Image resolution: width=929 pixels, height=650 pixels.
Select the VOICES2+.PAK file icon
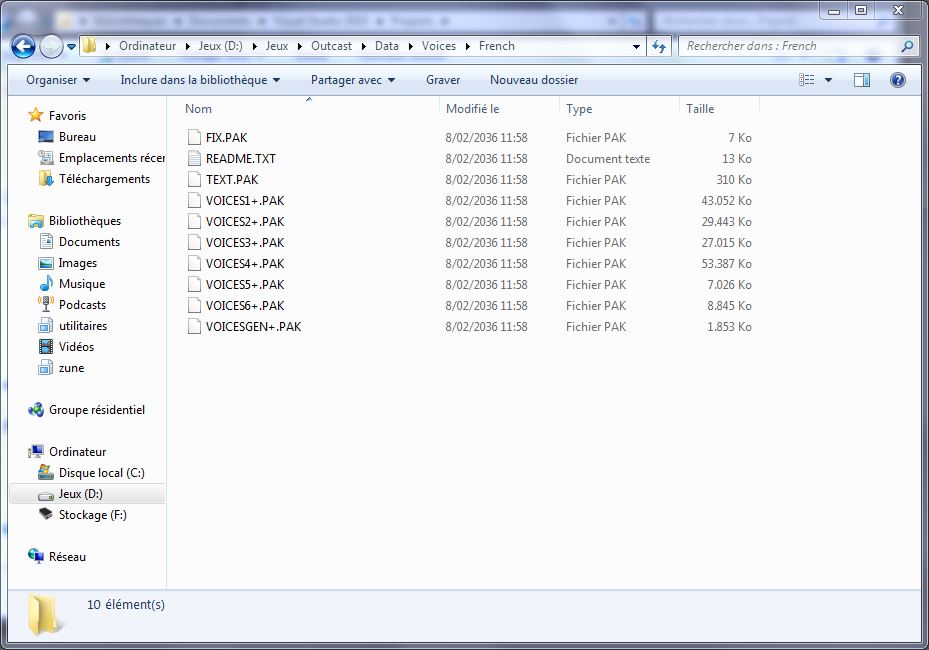click(194, 222)
